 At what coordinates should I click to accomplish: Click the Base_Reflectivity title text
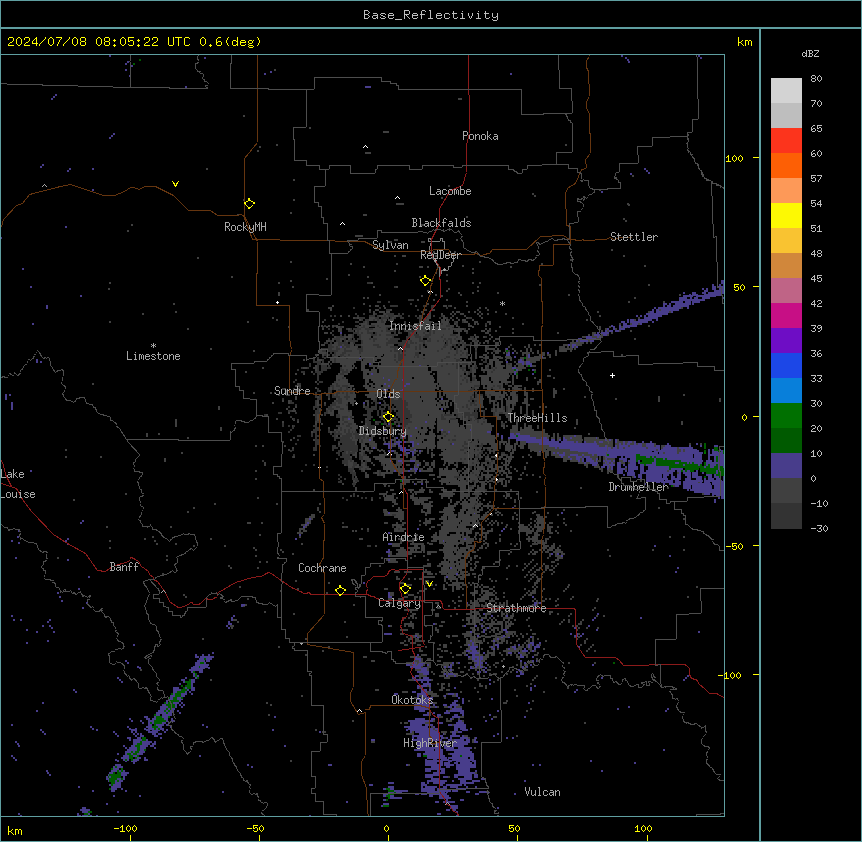pos(431,15)
